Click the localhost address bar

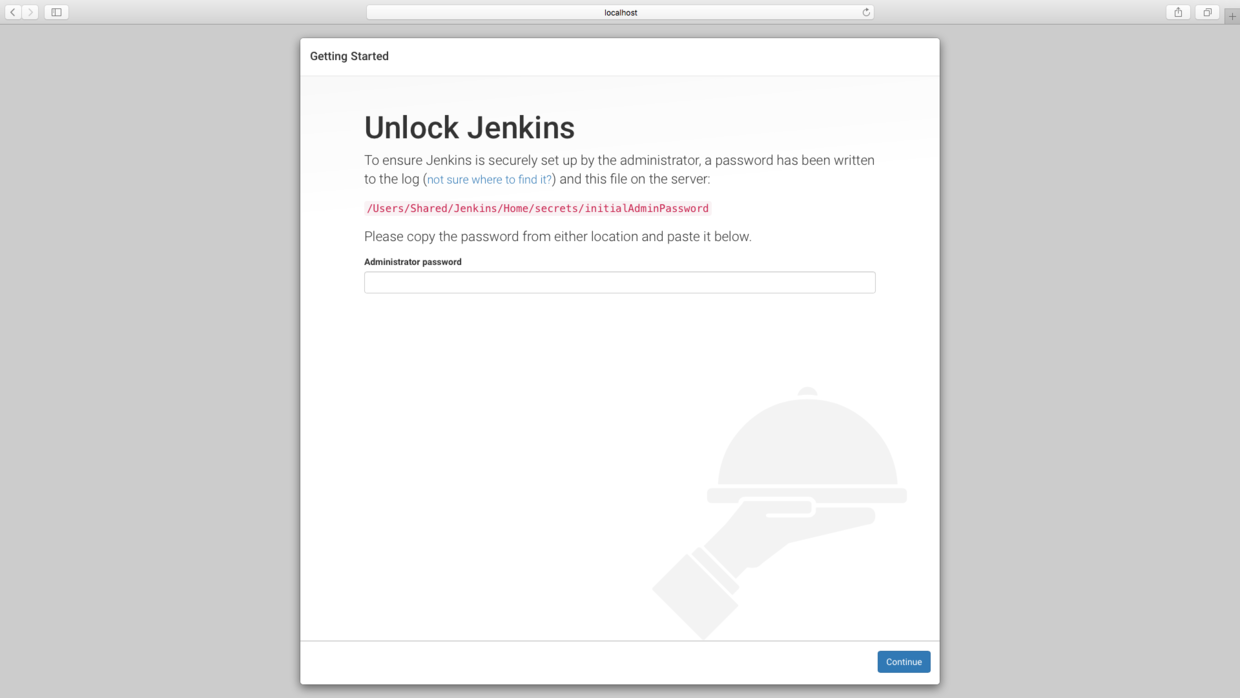(620, 11)
